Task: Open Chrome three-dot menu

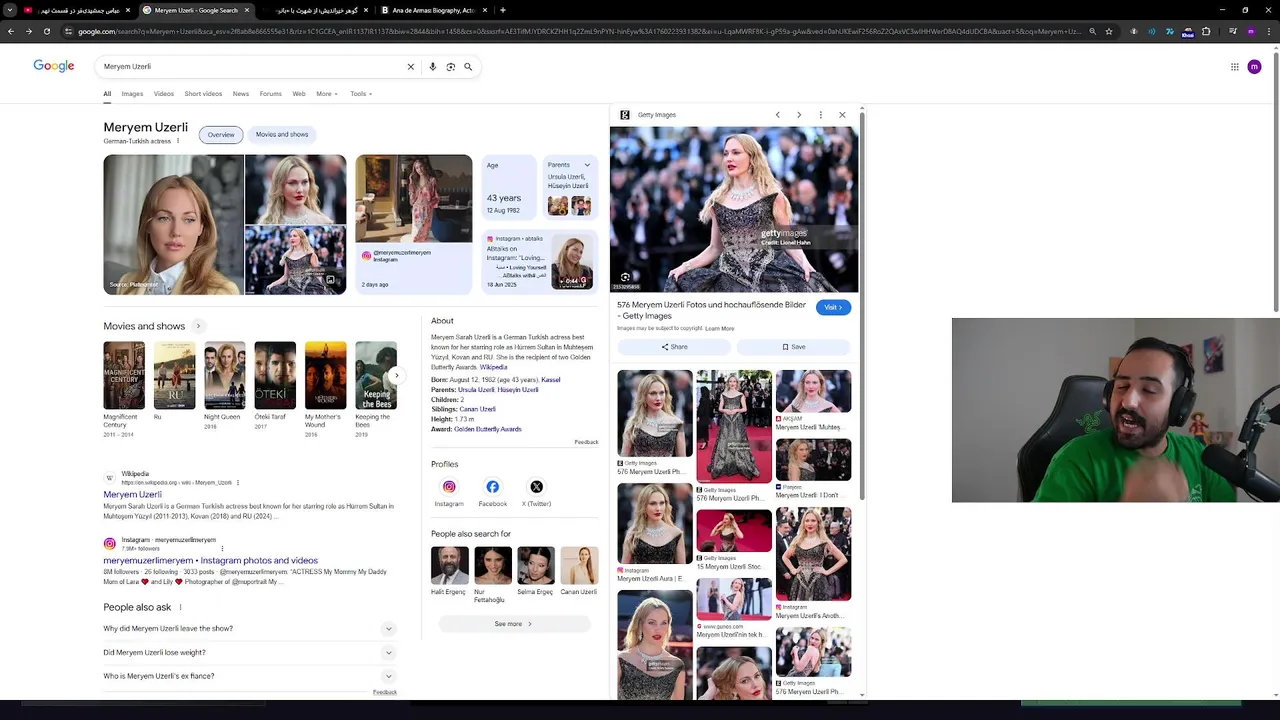Action: 1270,31
